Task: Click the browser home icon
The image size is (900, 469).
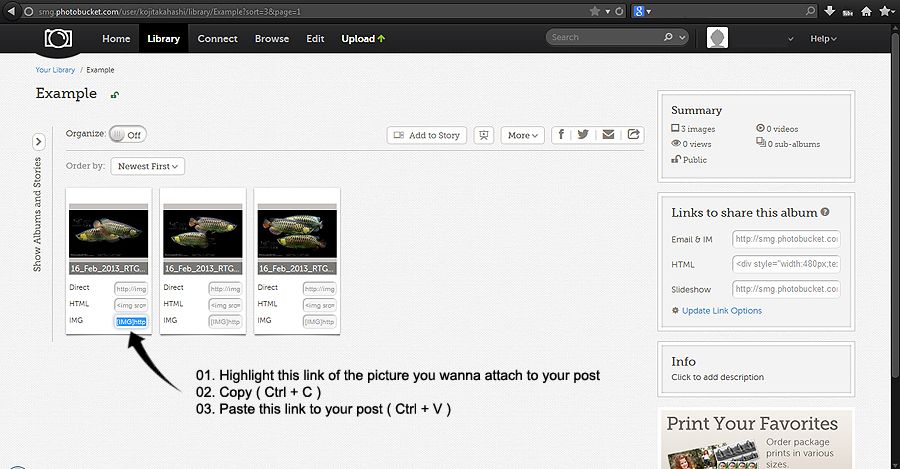Action: click(x=867, y=11)
